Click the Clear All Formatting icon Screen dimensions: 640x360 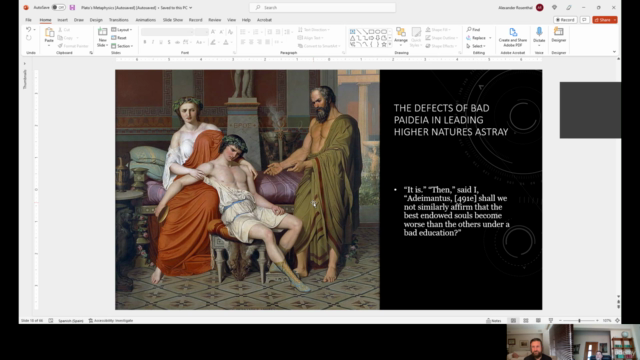(230, 32)
